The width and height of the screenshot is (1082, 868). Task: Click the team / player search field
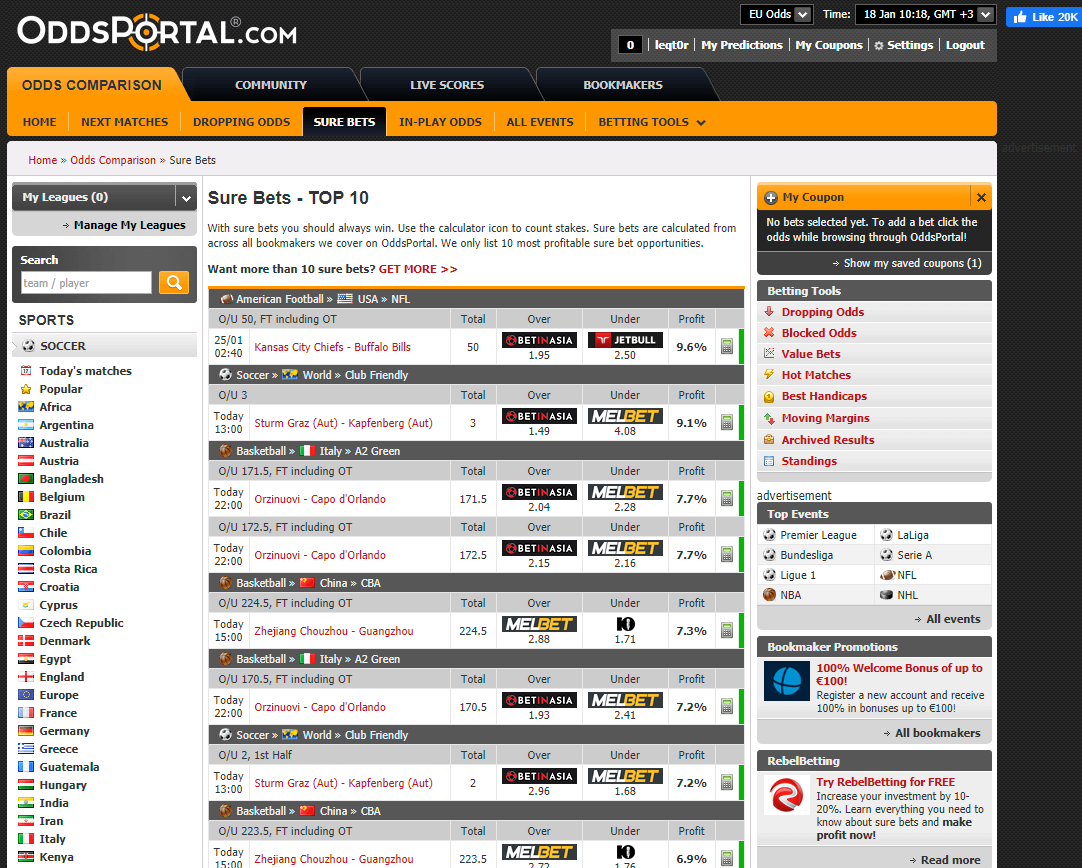click(x=86, y=283)
